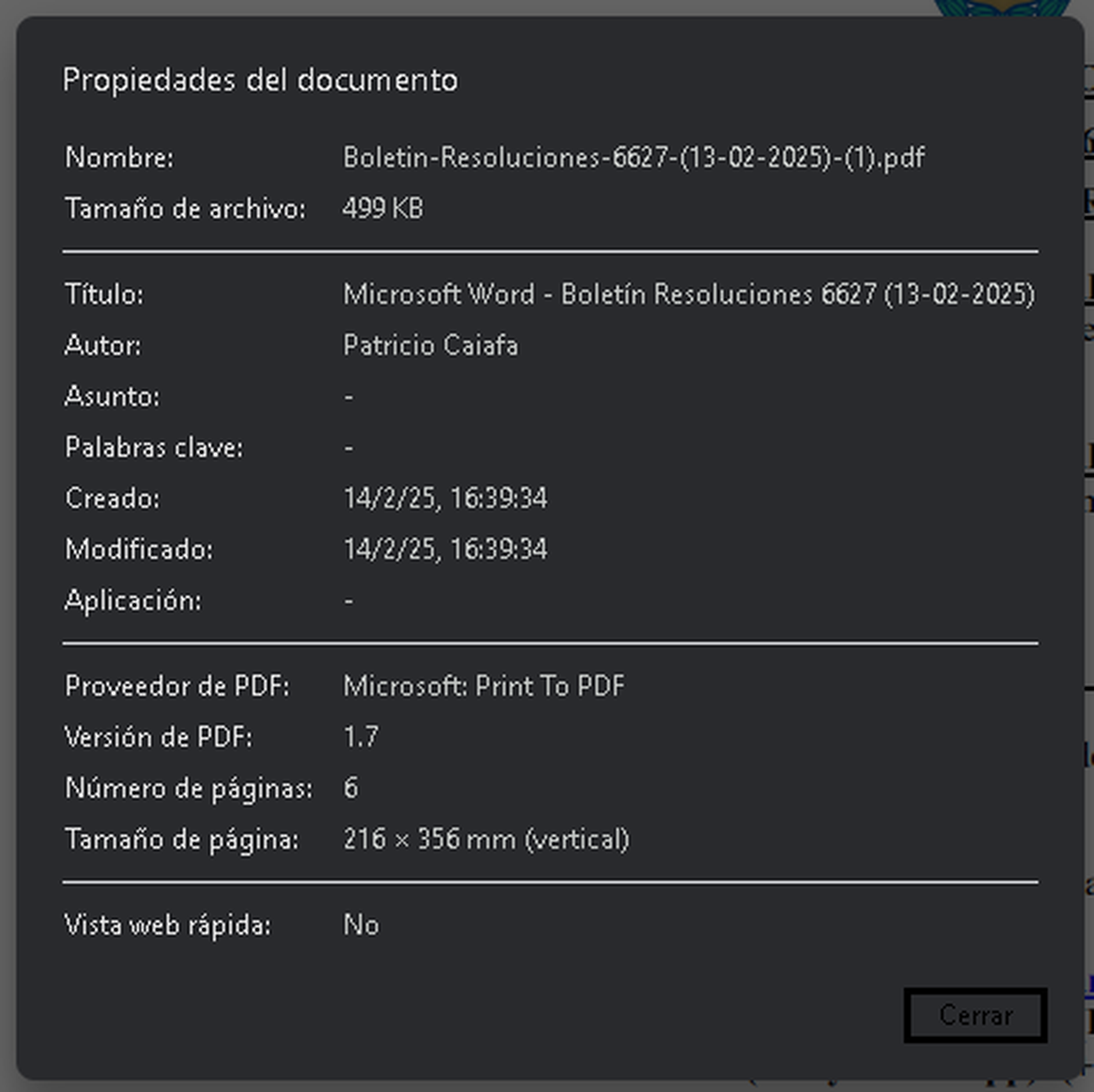
Task: Click the Autor value Patricio Caiafa
Action: [431, 345]
